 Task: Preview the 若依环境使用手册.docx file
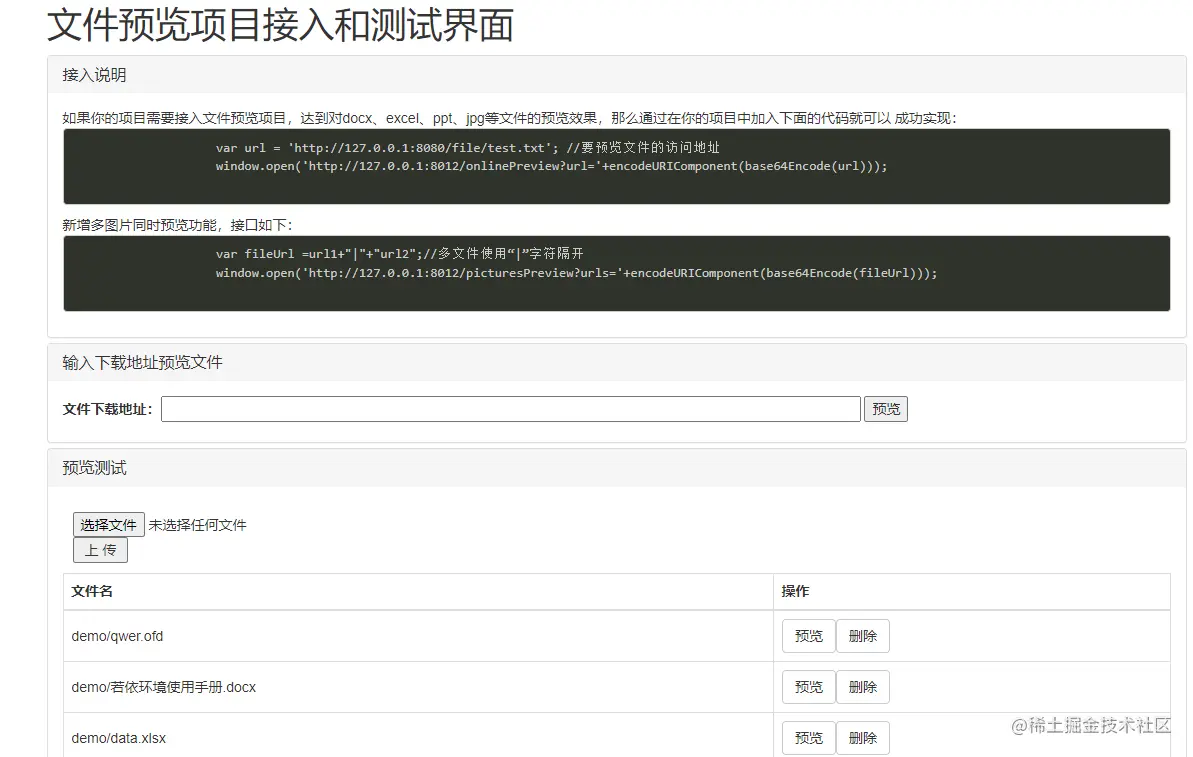pyautogui.click(x=808, y=686)
